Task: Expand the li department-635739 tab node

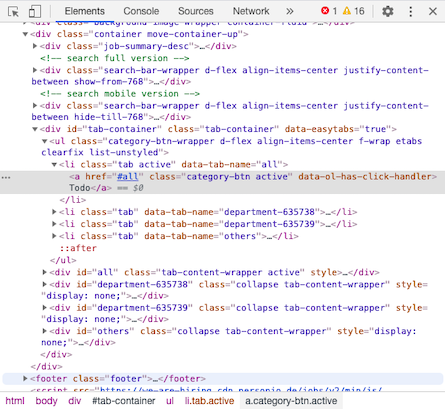Action: pos(54,224)
